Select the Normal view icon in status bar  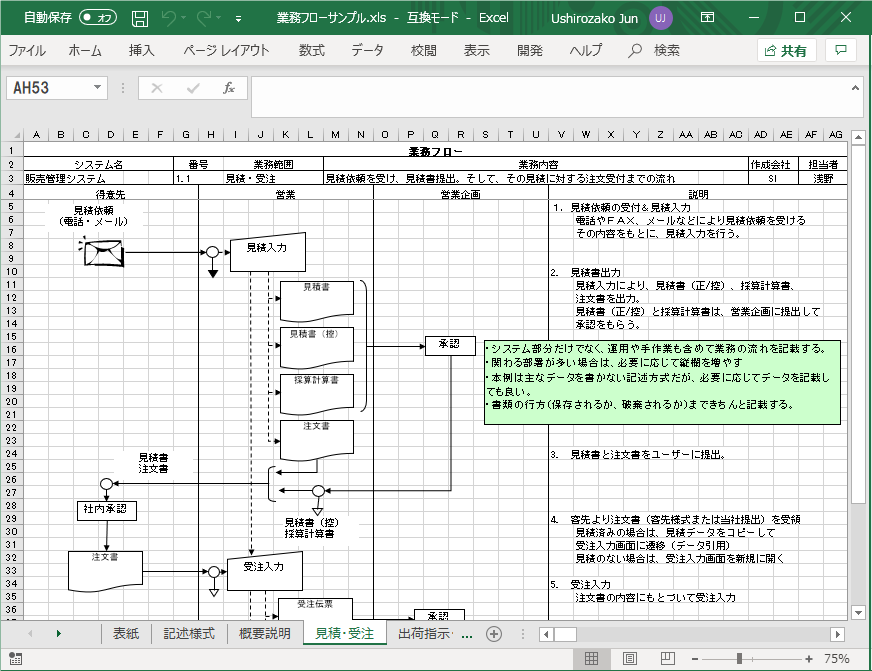(592, 657)
